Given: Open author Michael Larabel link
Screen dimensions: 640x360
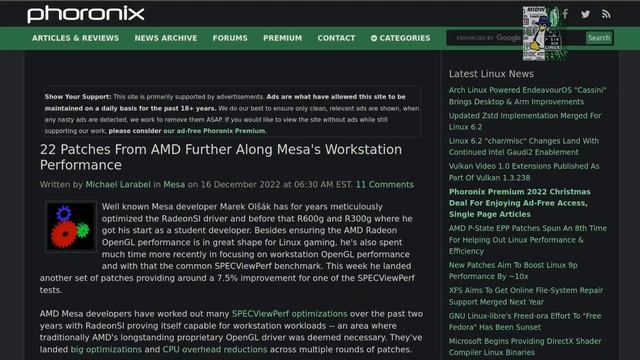Looking at the screenshot, I should (x=118, y=184).
